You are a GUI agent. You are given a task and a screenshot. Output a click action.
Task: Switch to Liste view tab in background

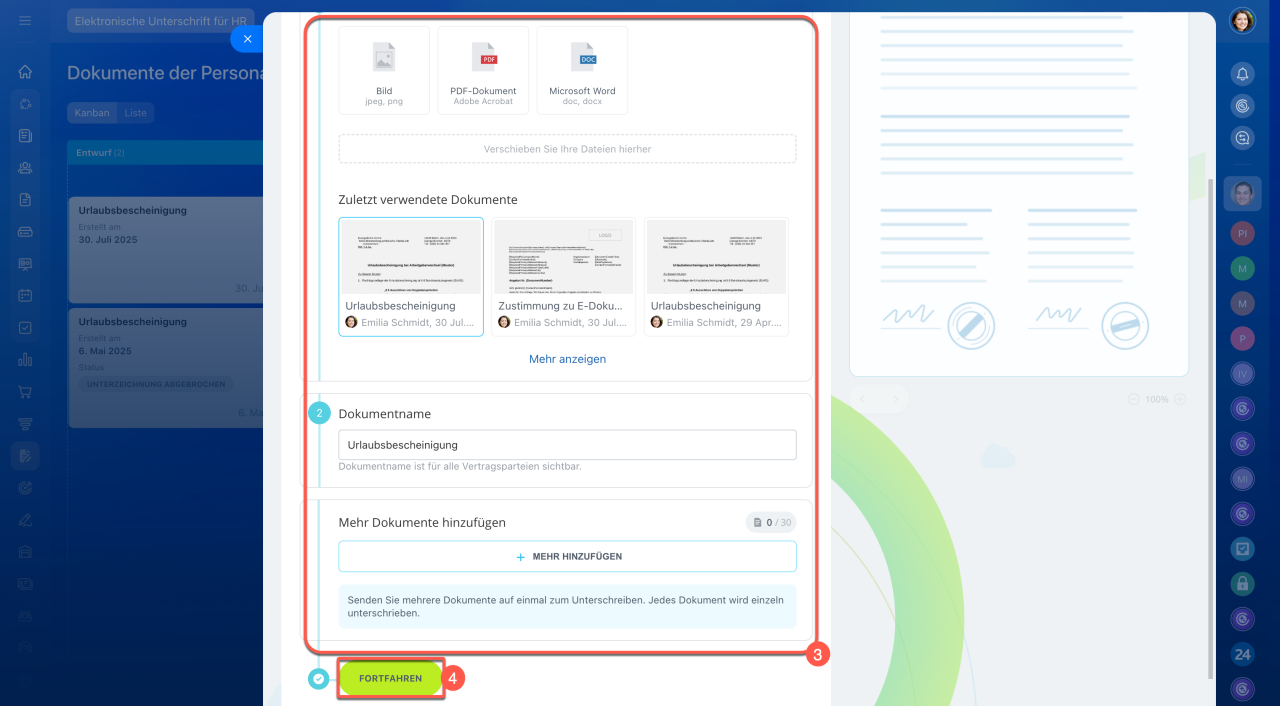[x=136, y=113]
